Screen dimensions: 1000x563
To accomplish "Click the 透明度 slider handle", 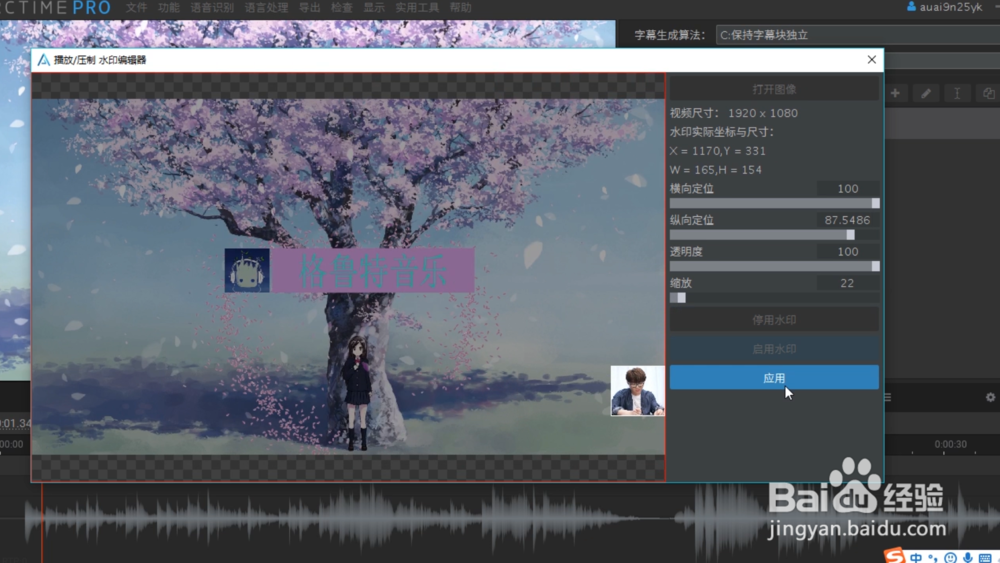I will pos(875,267).
